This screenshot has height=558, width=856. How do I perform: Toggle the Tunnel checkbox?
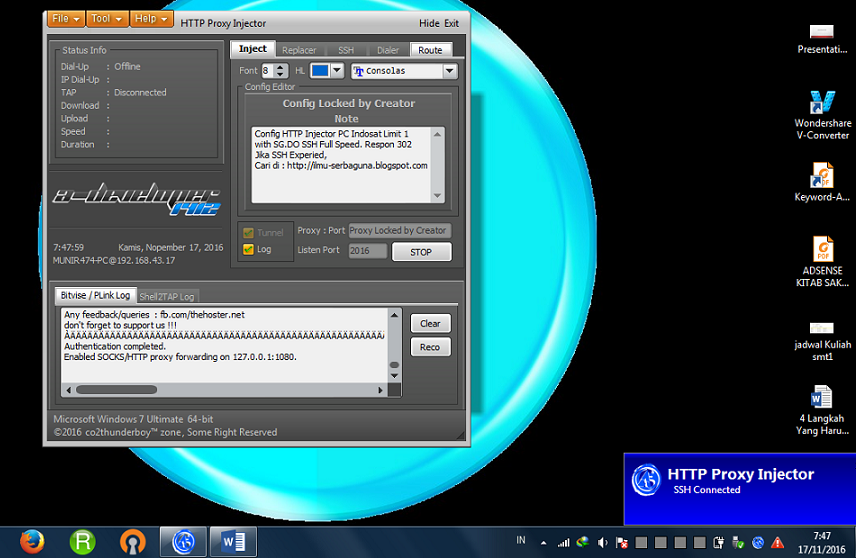click(248, 233)
